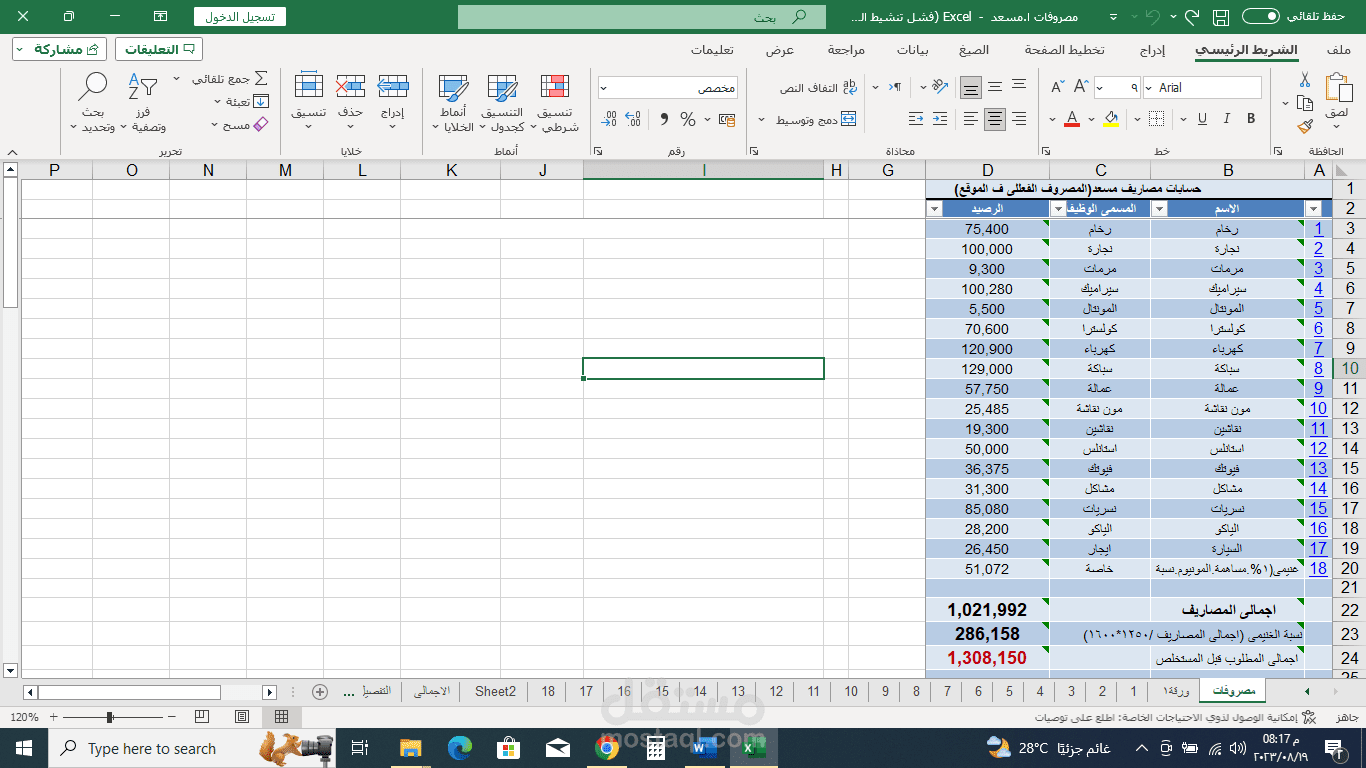This screenshot has width=1366, height=768.
Task: Open the font size 9 dropdown
Action: tap(1101, 88)
